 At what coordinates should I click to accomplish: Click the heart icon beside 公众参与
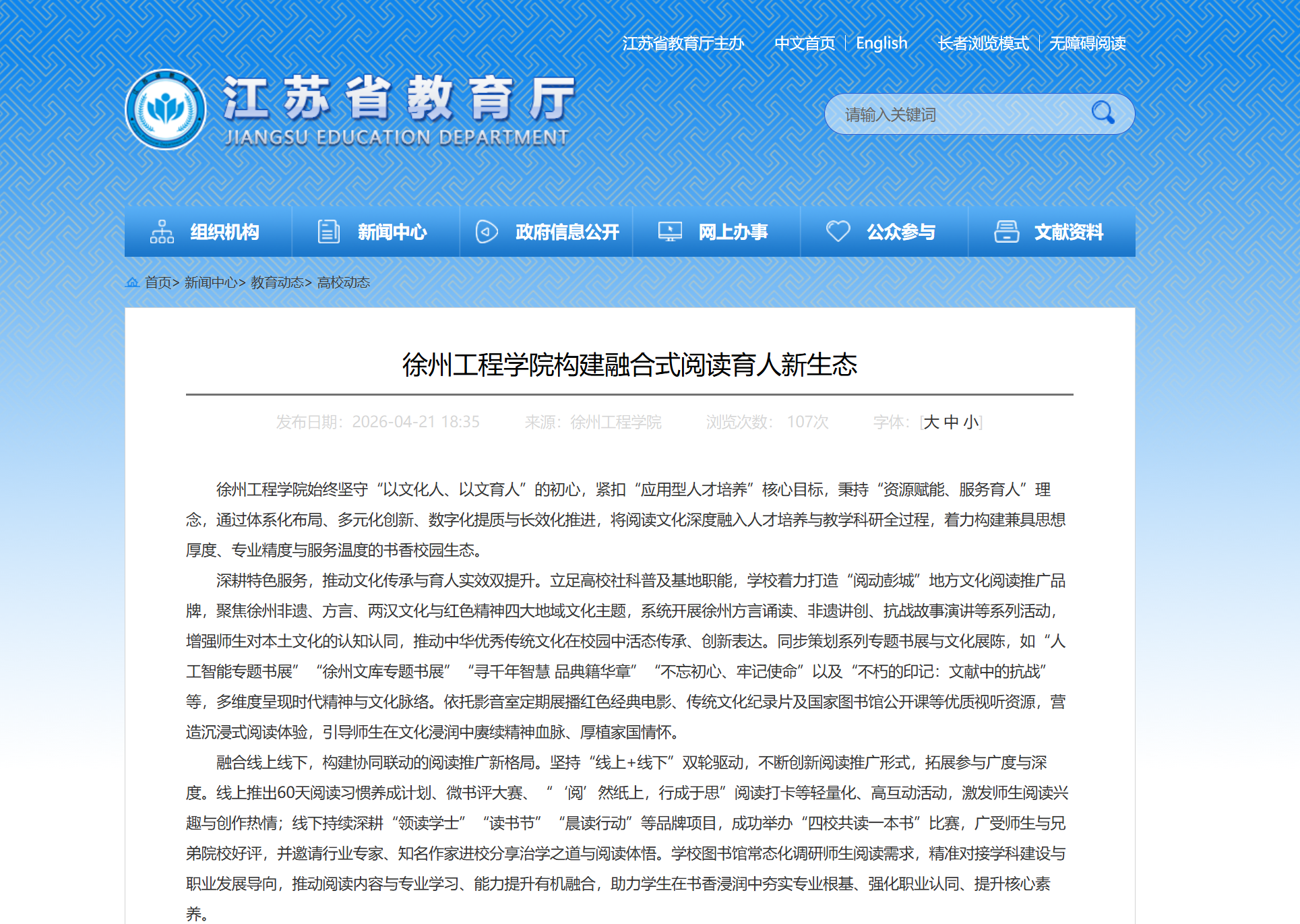coord(838,232)
